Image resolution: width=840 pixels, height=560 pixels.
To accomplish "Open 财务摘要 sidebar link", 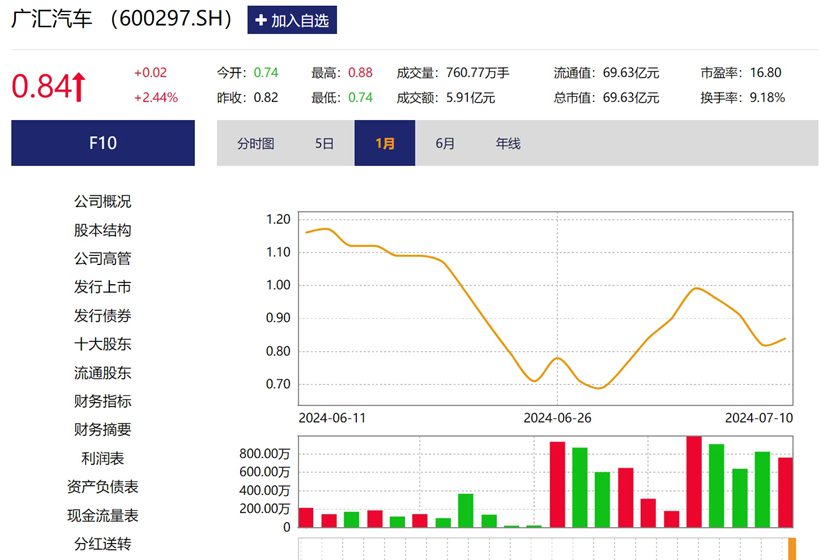I will [x=102, y=430].
